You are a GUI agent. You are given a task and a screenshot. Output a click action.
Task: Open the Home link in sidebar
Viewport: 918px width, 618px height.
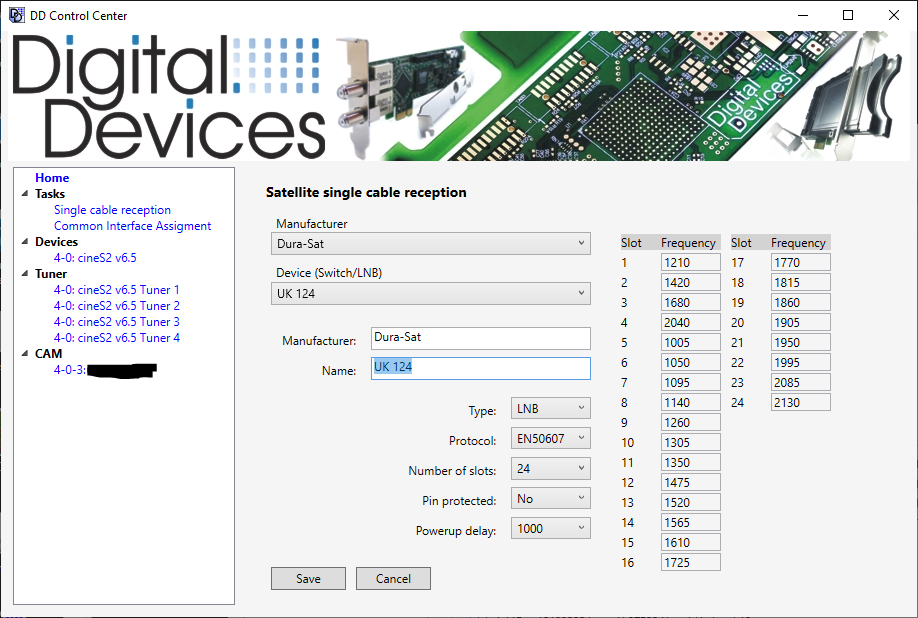(52, 178)
